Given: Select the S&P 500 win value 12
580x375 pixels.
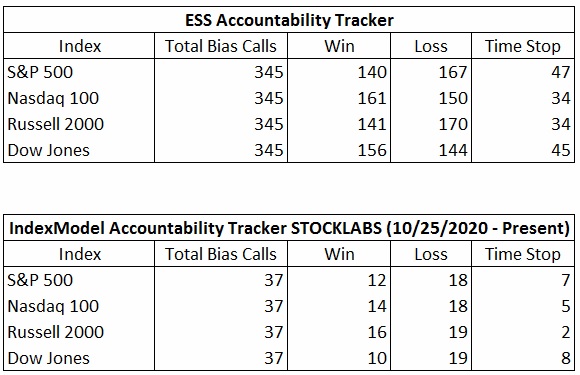Looking at the screenshot, I should pos(377,280).
